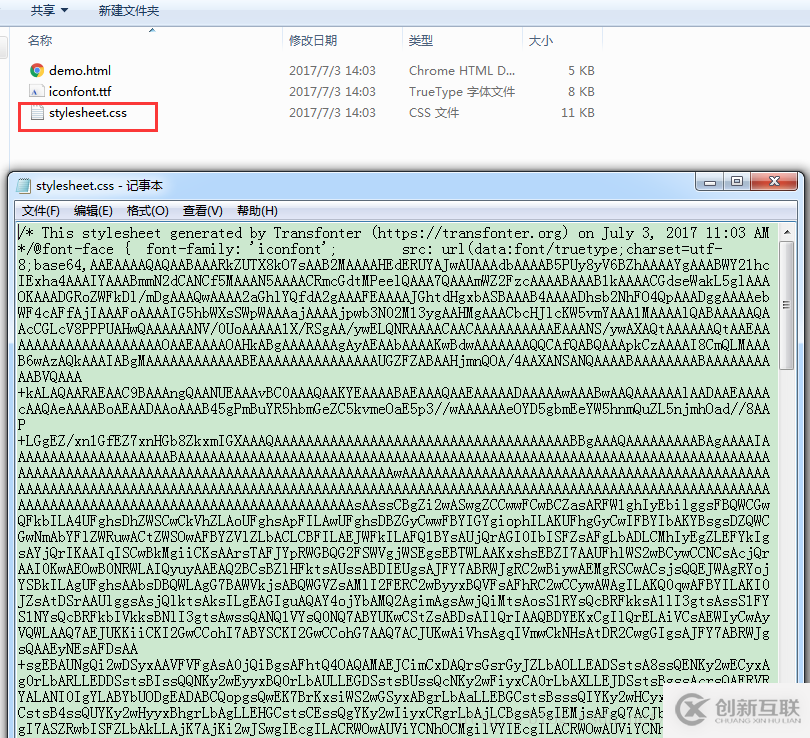Click the 'TrueType 字体文件' type cell
This screenshot has width=810, height=738.
point(462,91)
